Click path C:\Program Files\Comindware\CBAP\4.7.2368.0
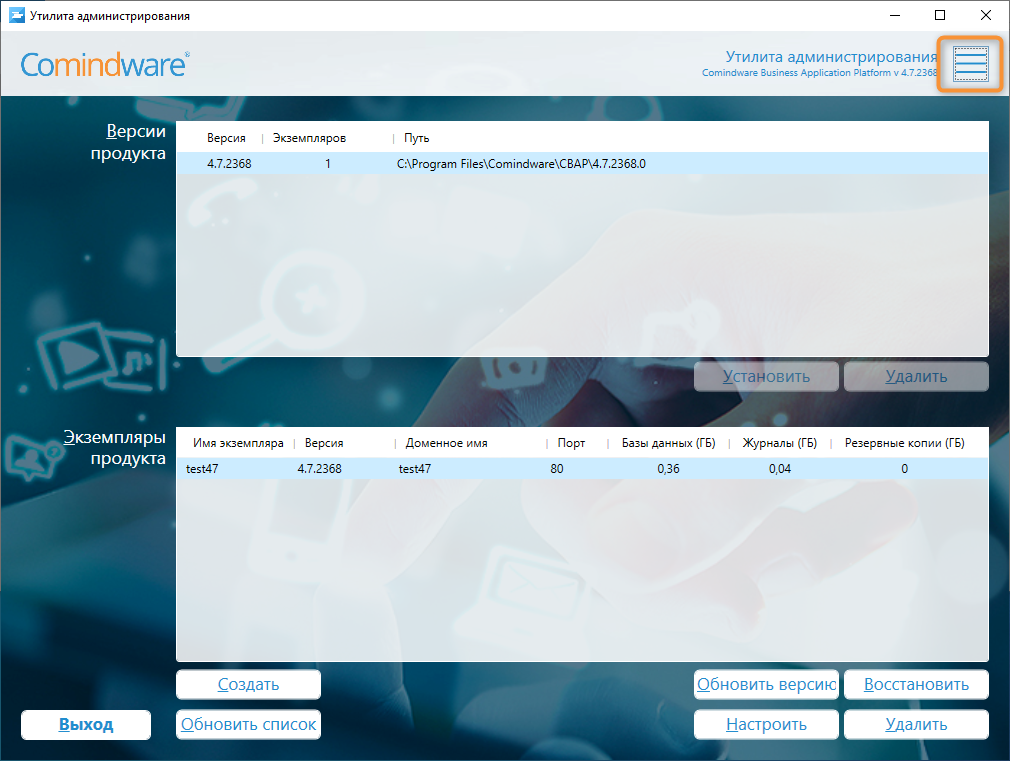Viewport: 1010px width, 761px height. click(521, 164)
